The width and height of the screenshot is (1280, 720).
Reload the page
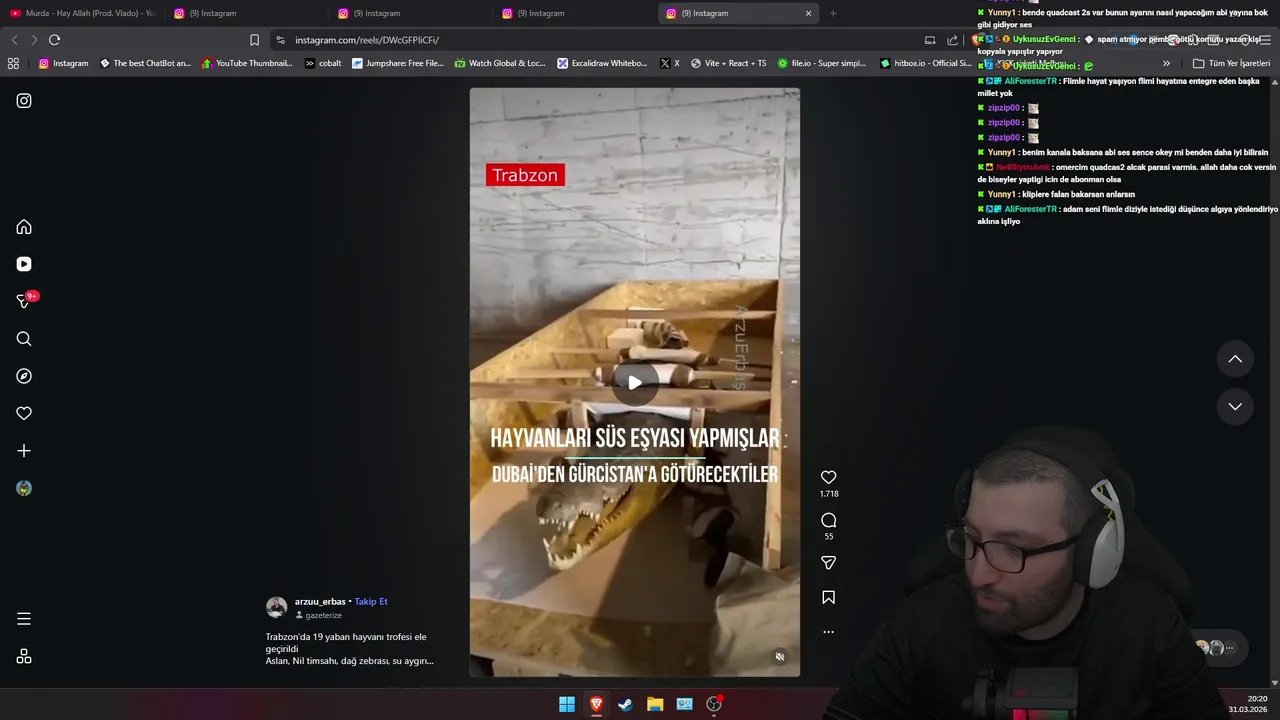pos(54,40)
